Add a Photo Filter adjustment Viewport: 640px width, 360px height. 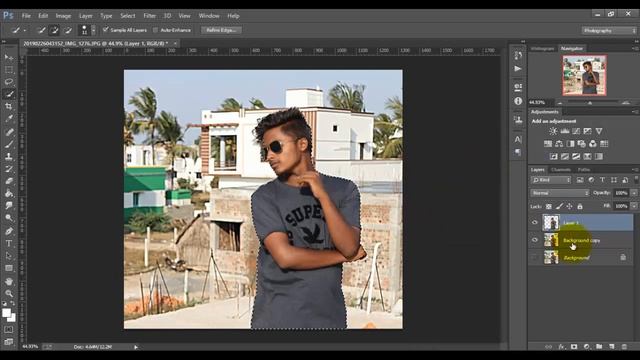click(x=582, y=144)
